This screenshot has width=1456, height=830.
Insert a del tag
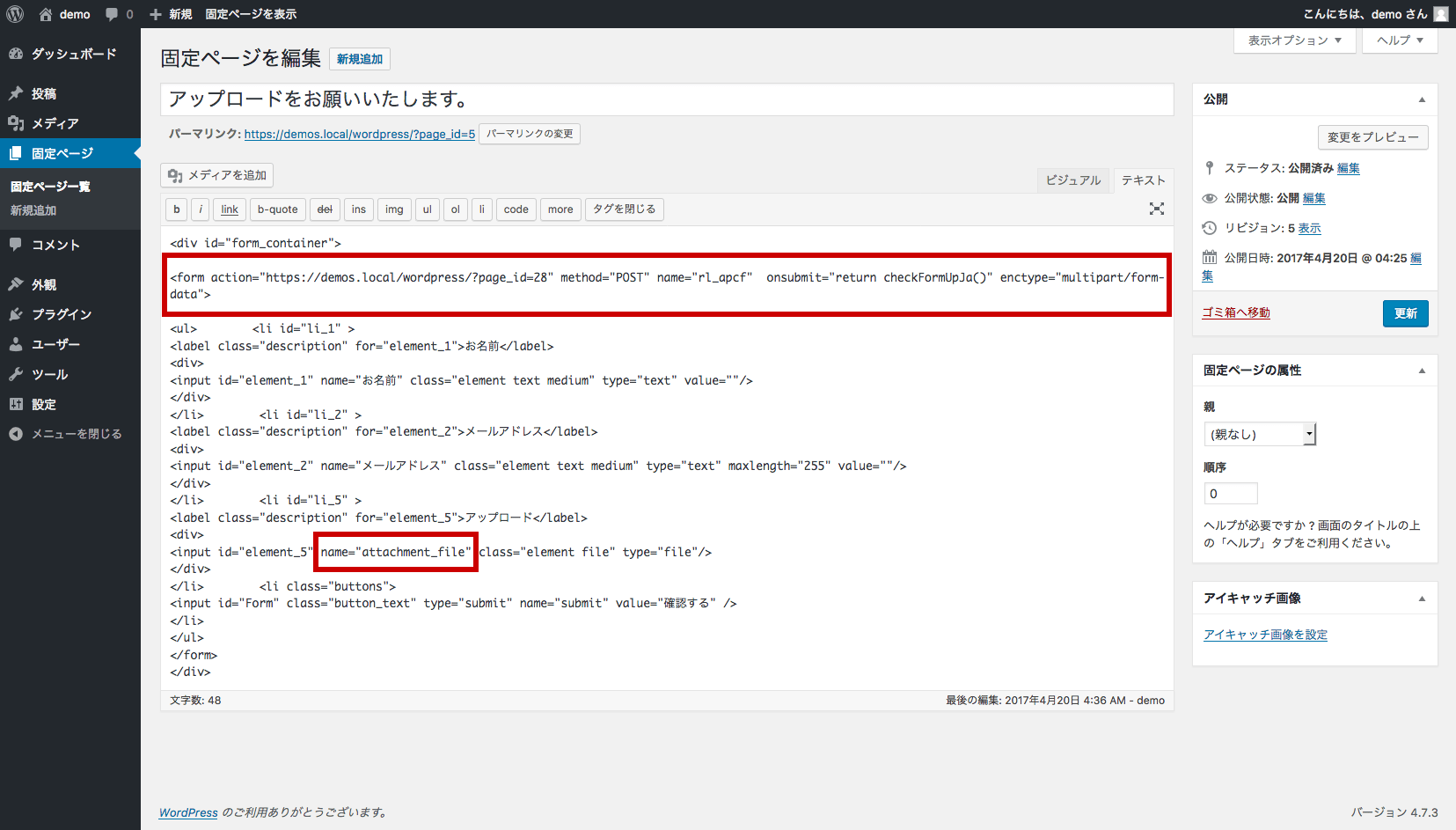point(325,209)
